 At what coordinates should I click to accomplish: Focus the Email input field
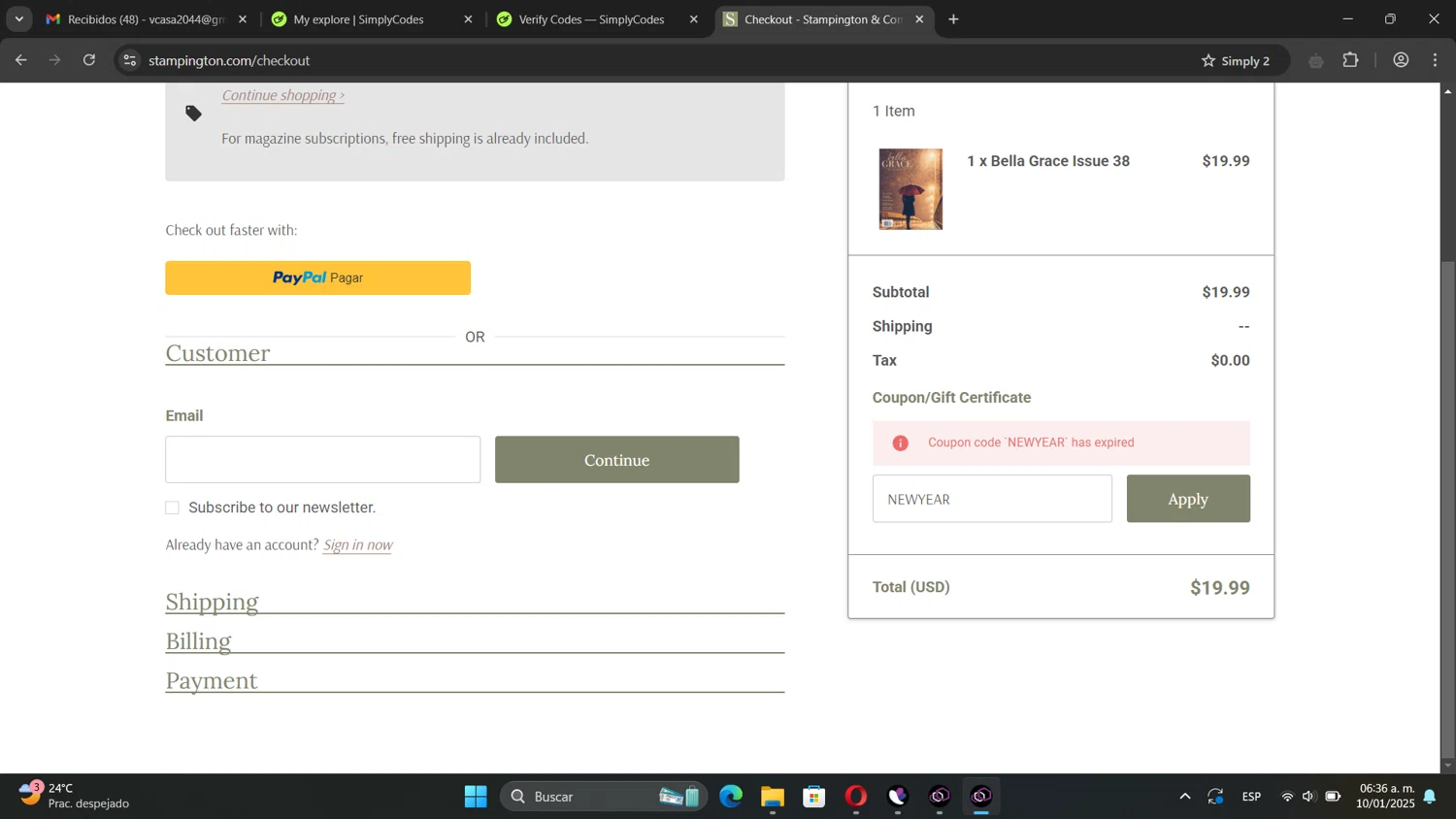coord(322,459)
